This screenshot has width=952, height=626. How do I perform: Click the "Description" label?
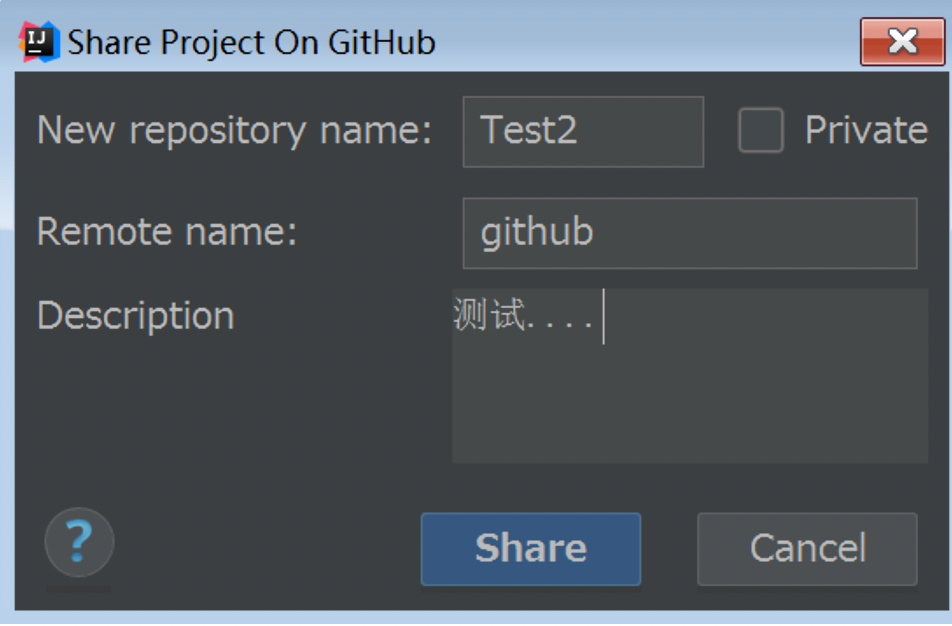(135, 316)
